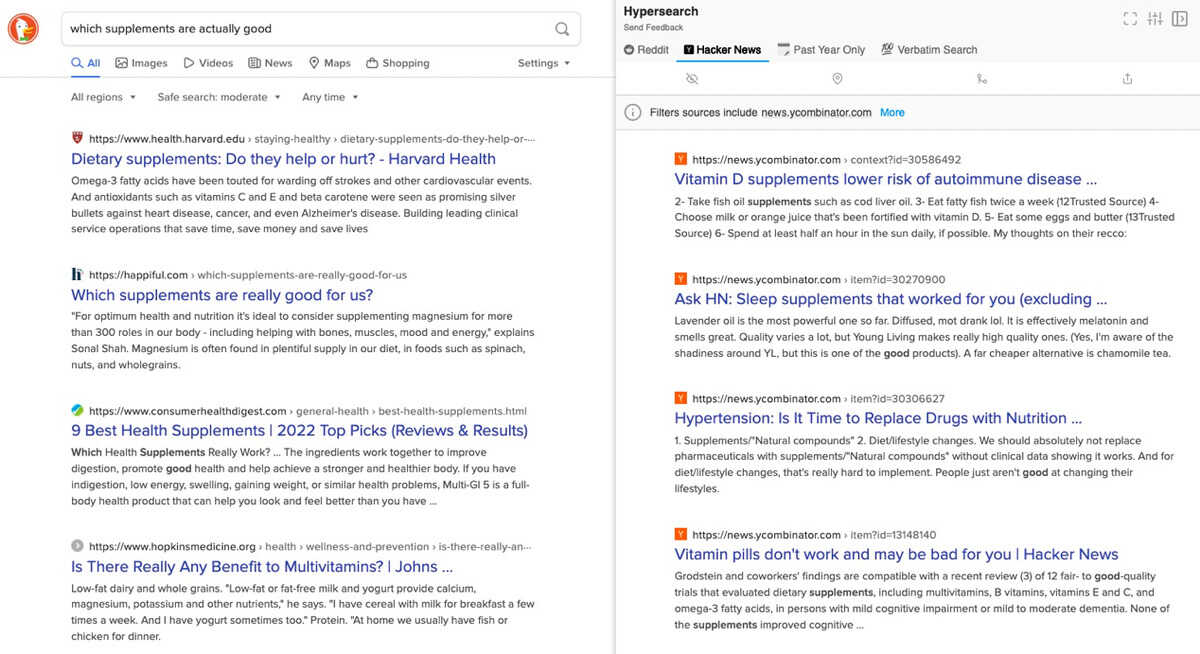Click the 'Omega-3 fatty acids have been touted' snippet
Viewport: 1200px width, 654px height.
301,205
